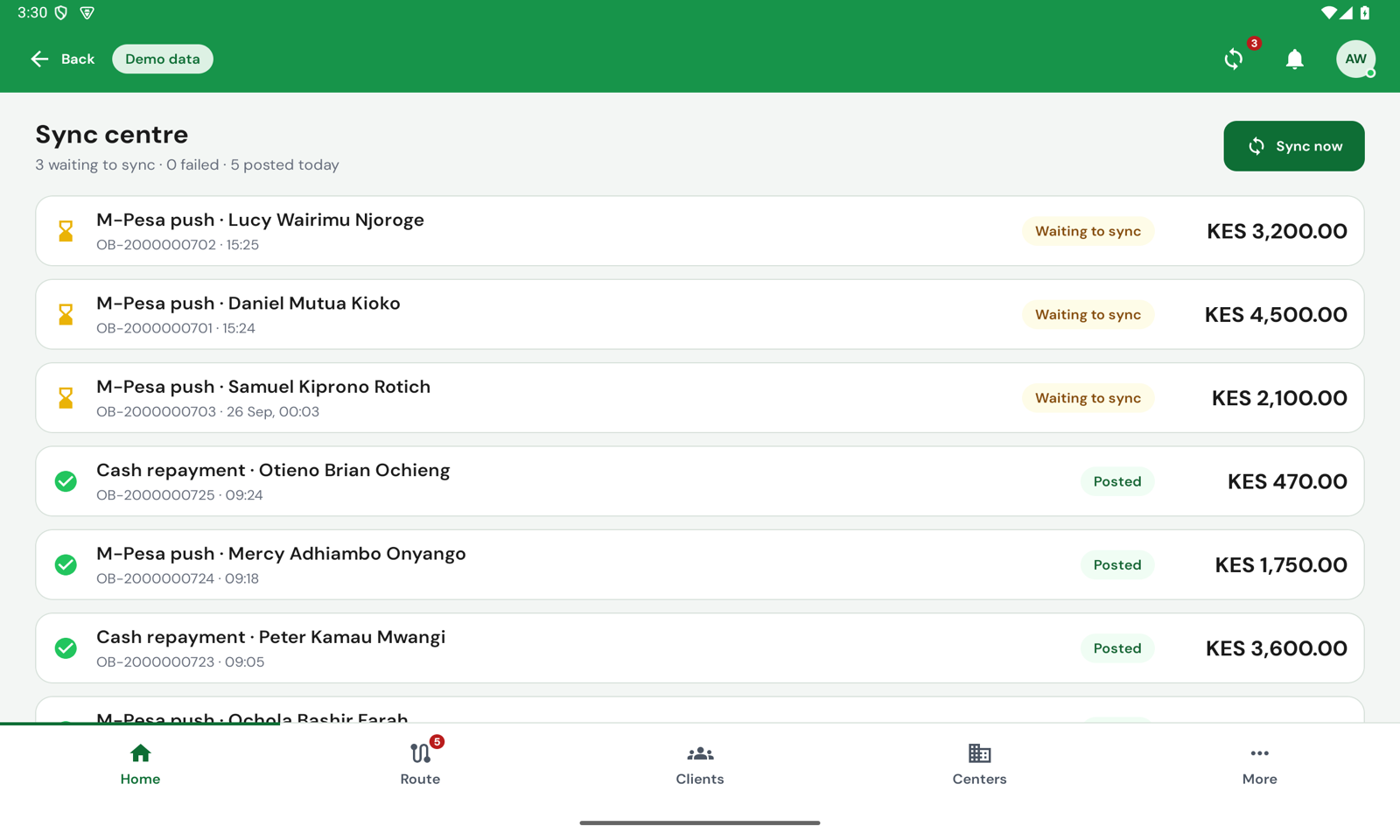This screenshot has height=840, width=1400.
Task: Click Posted badge for Peter Kamau Mwangi
Action: 1117,648
